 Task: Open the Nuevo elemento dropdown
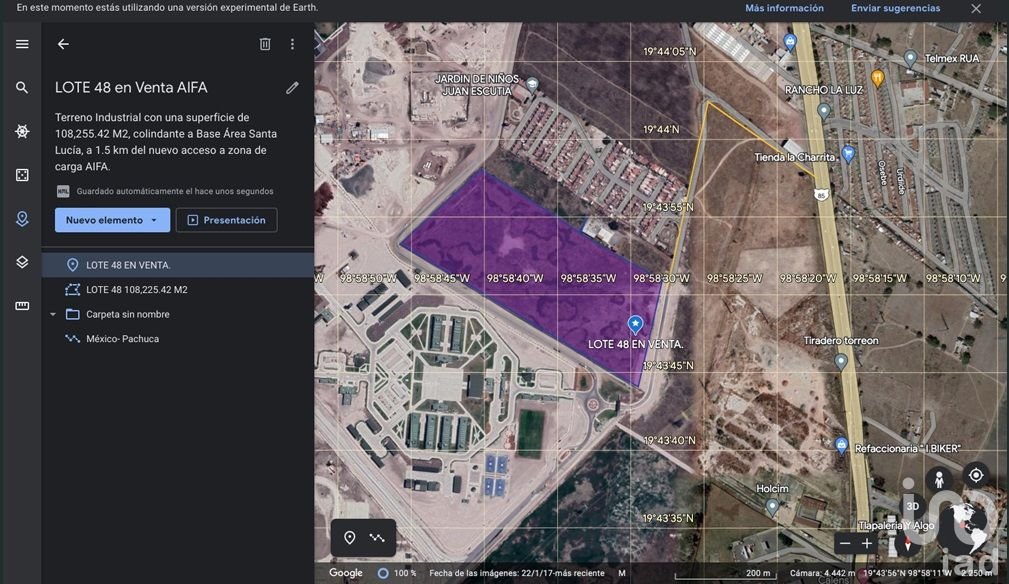(x=112, y=220)
